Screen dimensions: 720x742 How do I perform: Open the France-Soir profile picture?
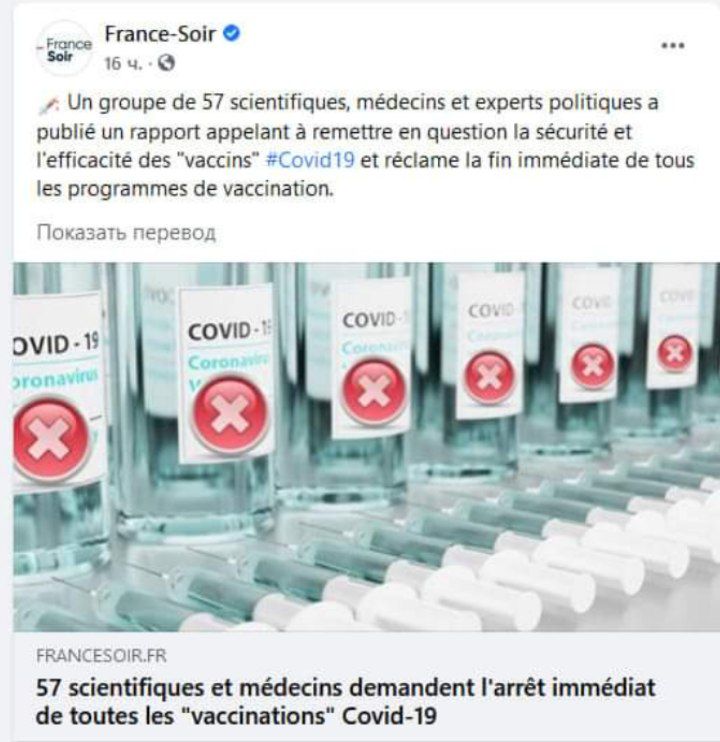[64, 49]
